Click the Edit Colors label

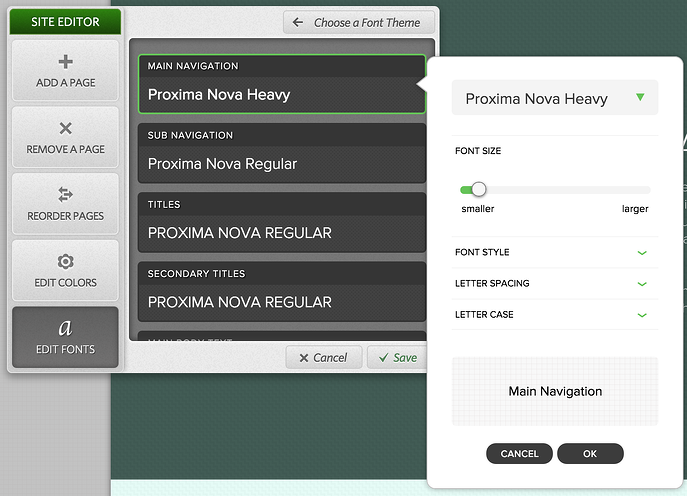[65, 283]
